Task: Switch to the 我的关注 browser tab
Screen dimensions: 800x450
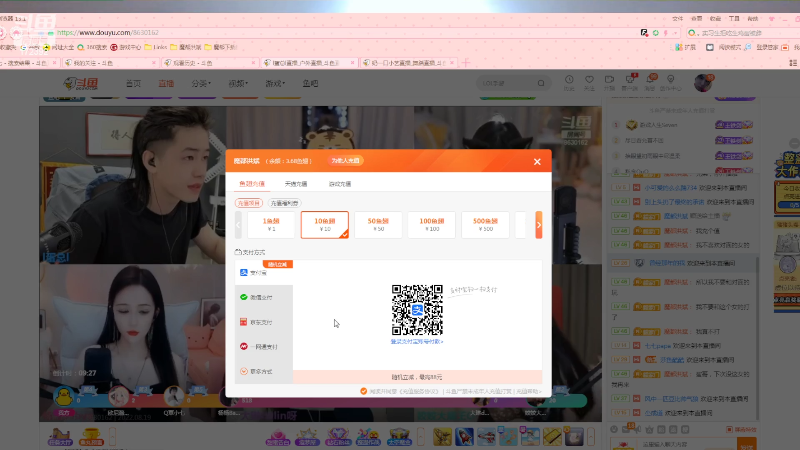Action: (110, 63)
